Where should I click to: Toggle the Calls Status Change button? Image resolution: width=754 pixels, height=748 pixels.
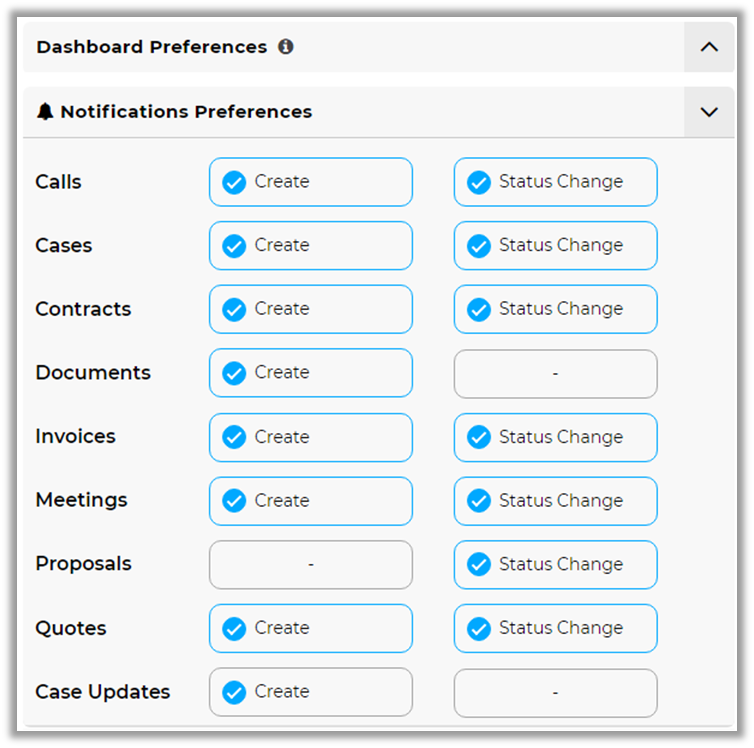click(555, 182)
